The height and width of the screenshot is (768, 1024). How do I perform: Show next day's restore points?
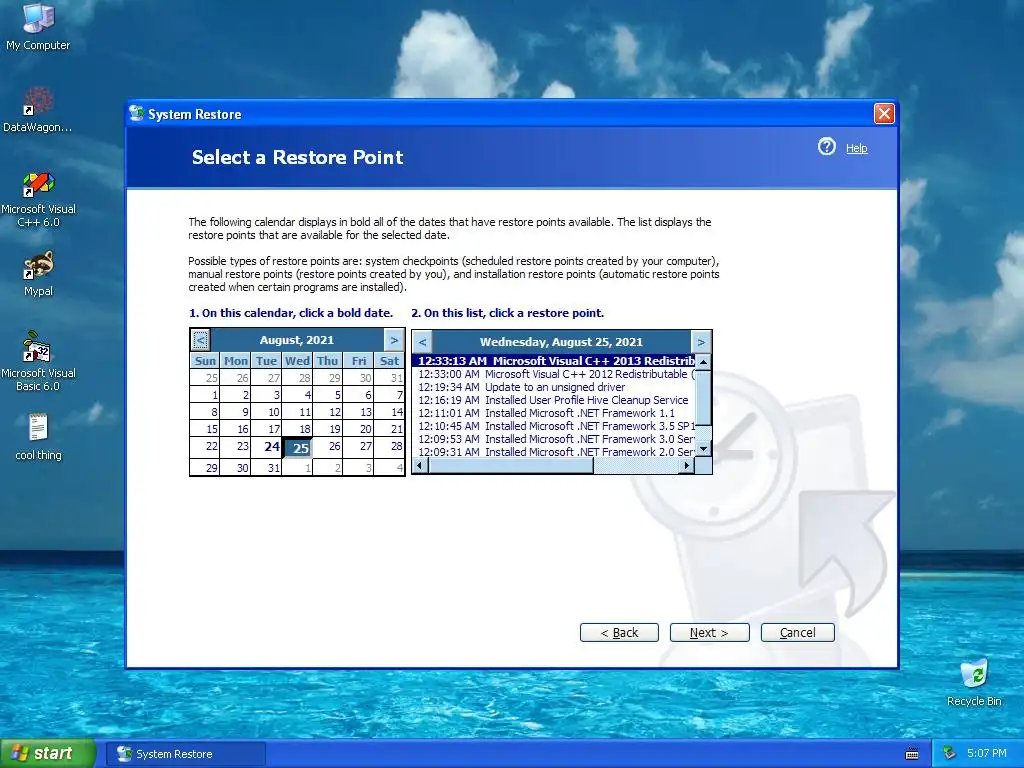(x=701, y=342)
